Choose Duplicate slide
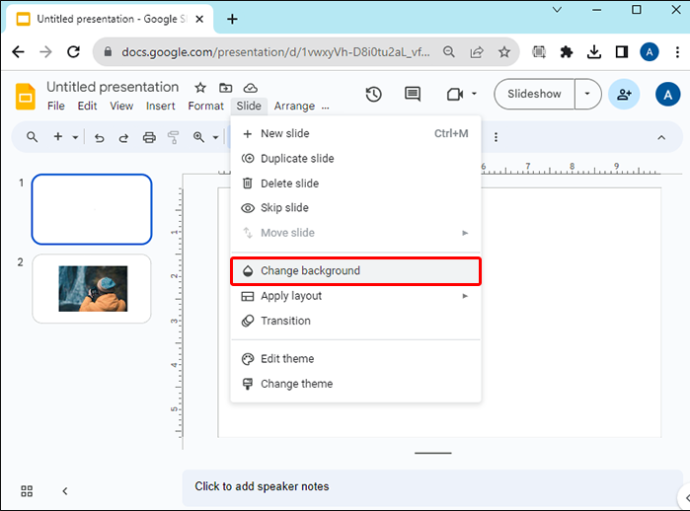The image size is (690, 511). click(x=356, y=158)
